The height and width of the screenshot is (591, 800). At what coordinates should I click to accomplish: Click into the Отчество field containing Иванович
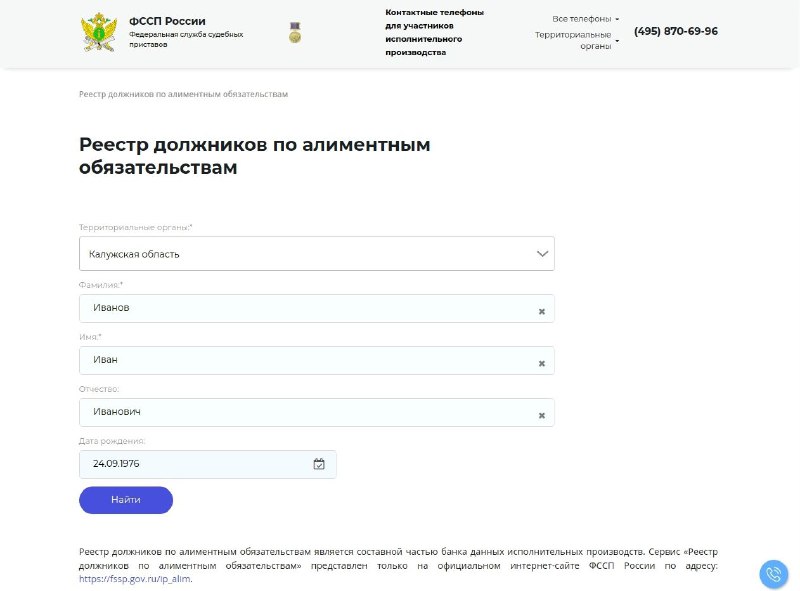(x=317, y=412)
